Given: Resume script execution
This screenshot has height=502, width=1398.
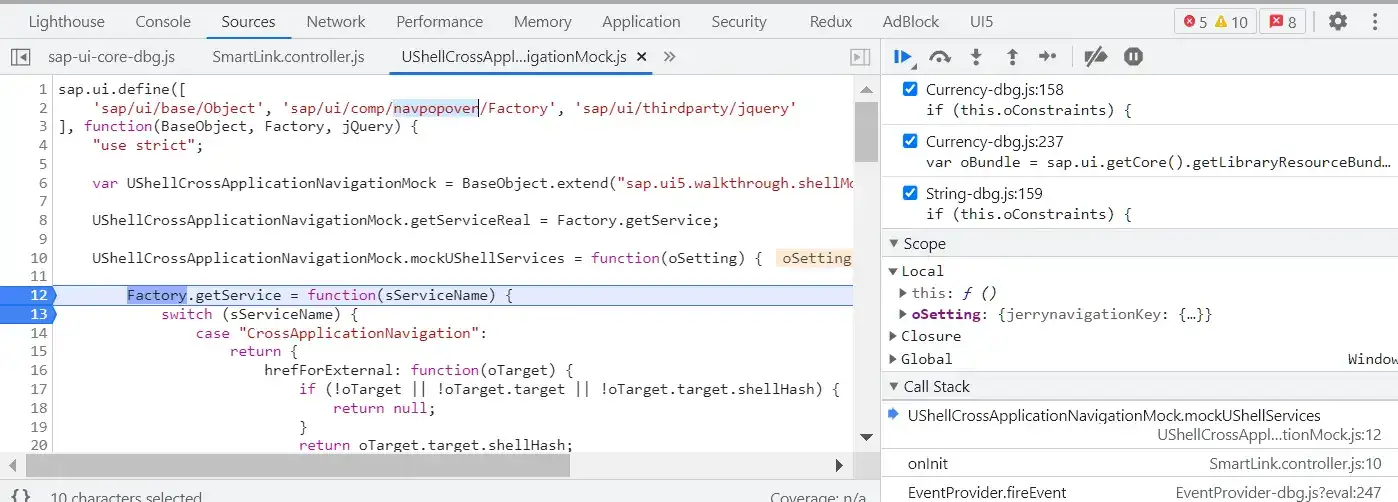Looking at the screenshot, I should [x=903, y=57].
